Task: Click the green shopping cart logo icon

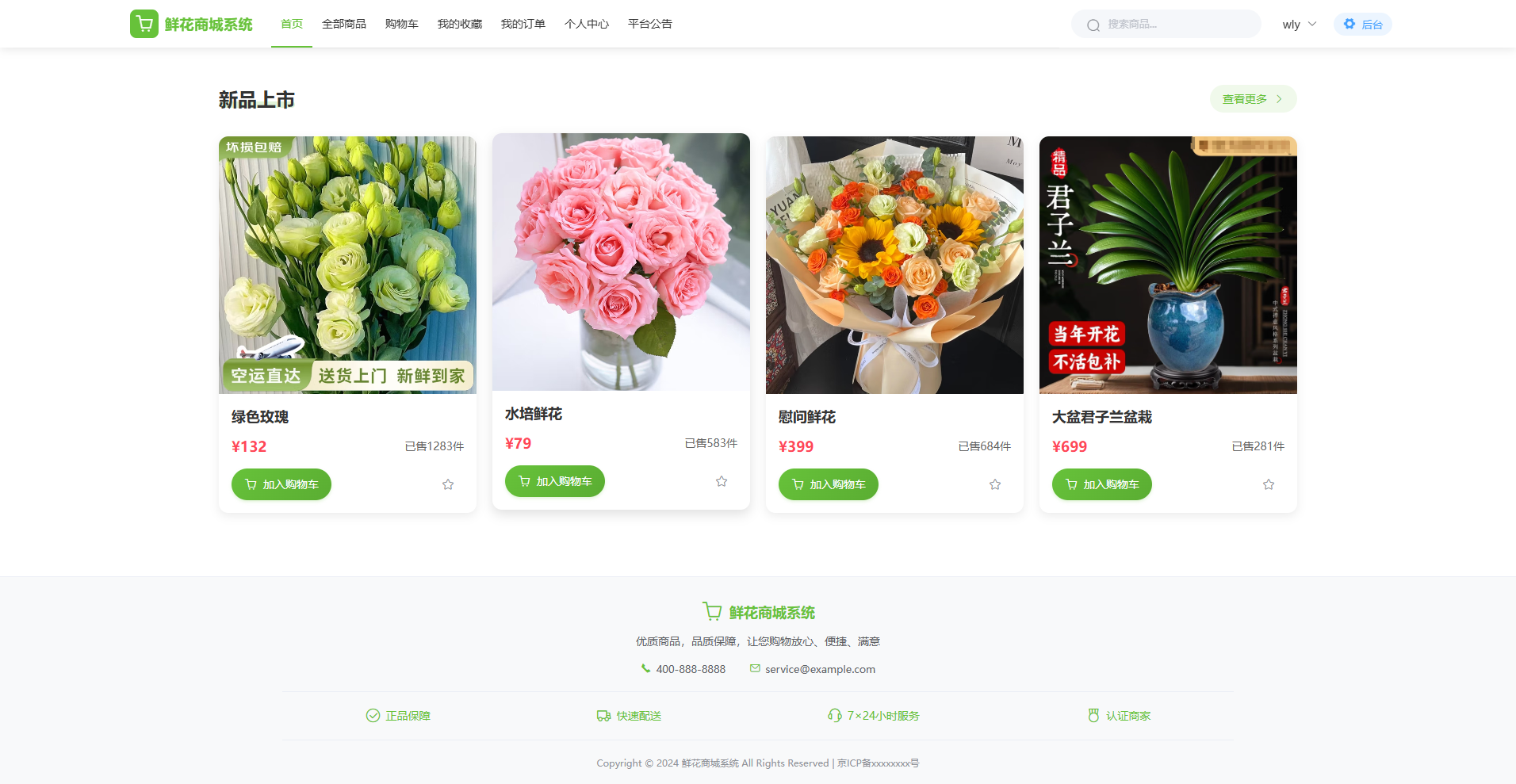Action: point(144,24)
